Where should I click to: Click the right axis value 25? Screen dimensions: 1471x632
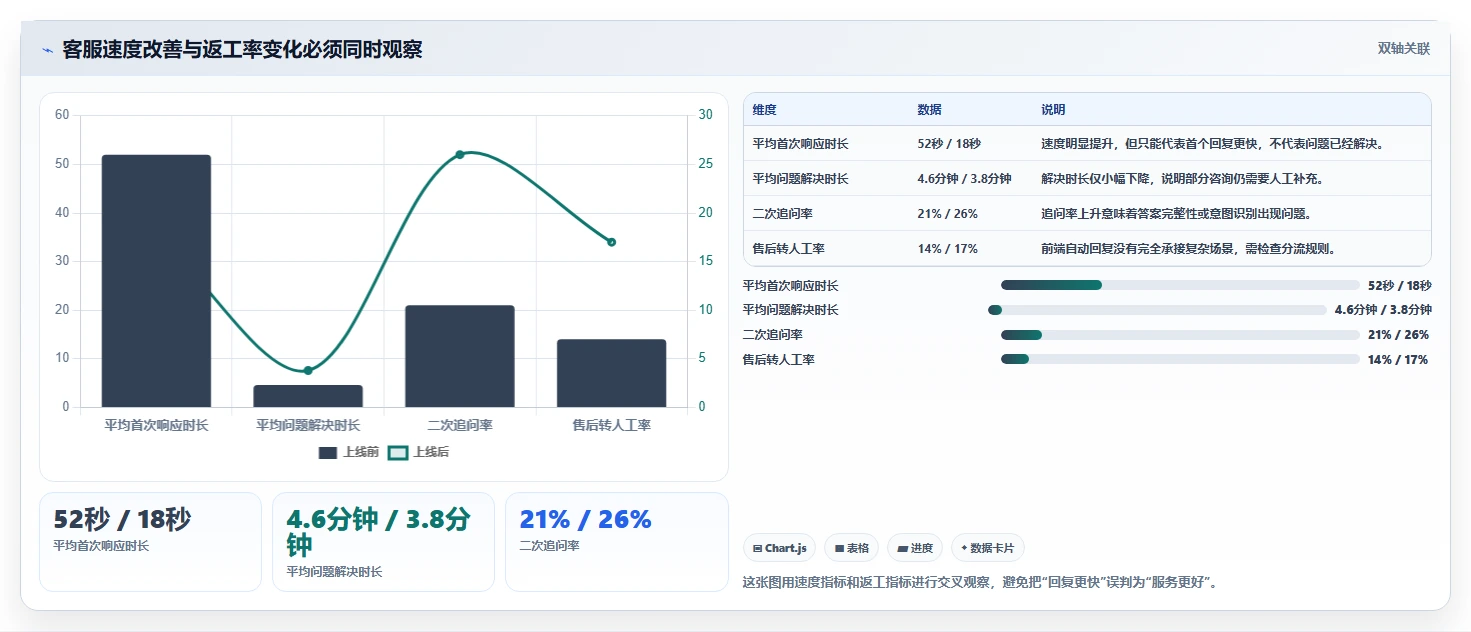click(705, 164)
